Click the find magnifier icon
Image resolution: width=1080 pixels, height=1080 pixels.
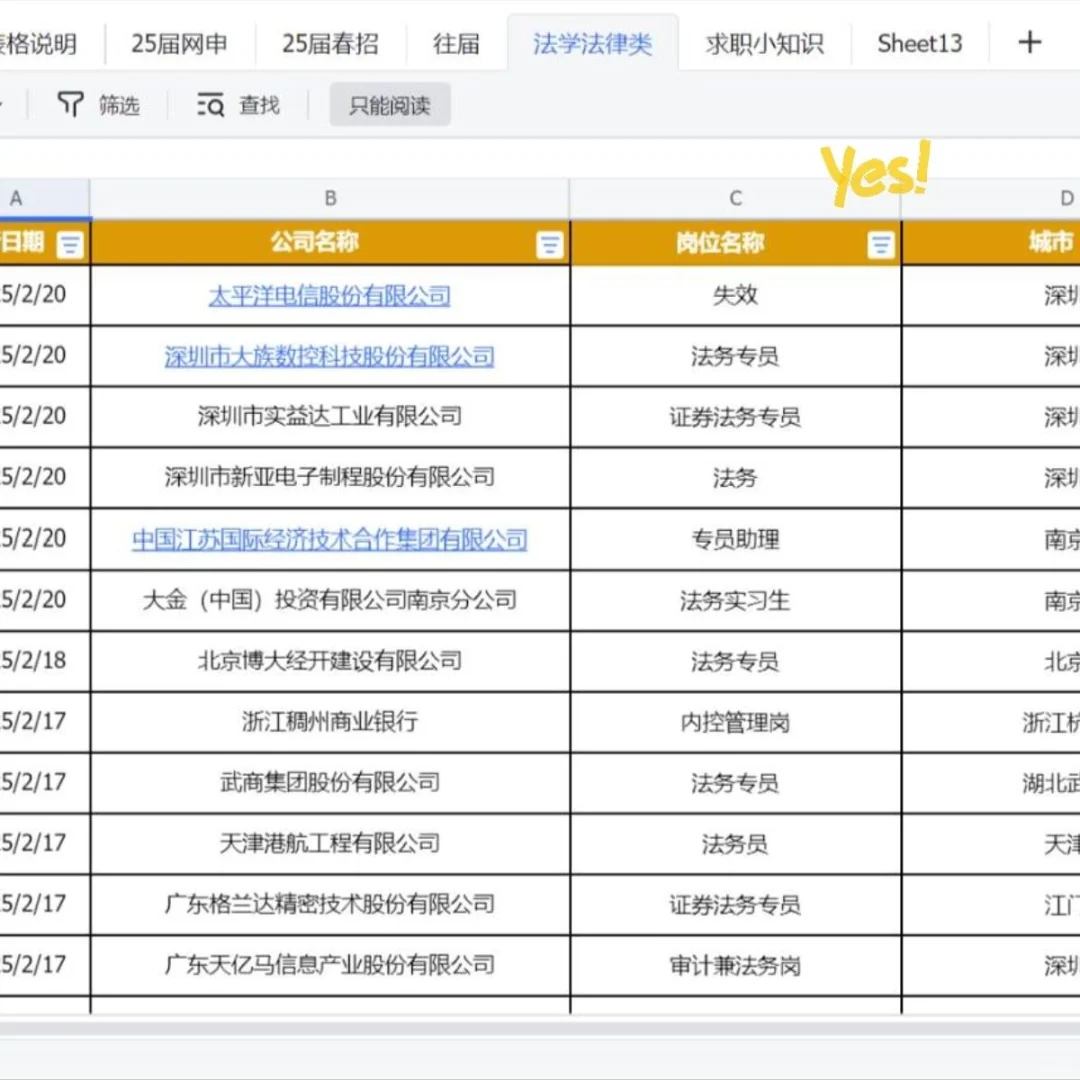[x=210, y=105]
